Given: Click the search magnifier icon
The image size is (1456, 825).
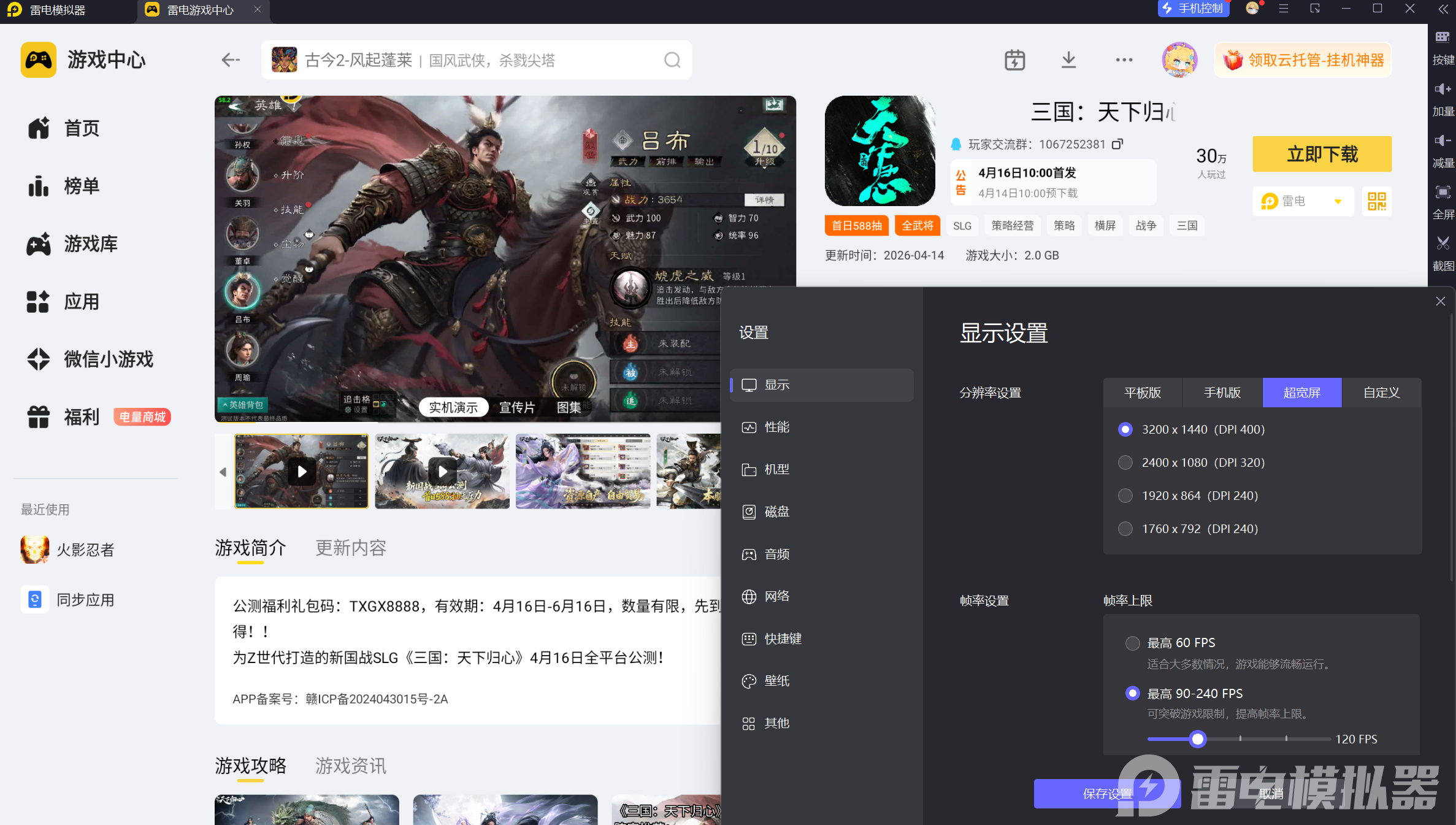Looking at the screenshot, I should [672, 60].
